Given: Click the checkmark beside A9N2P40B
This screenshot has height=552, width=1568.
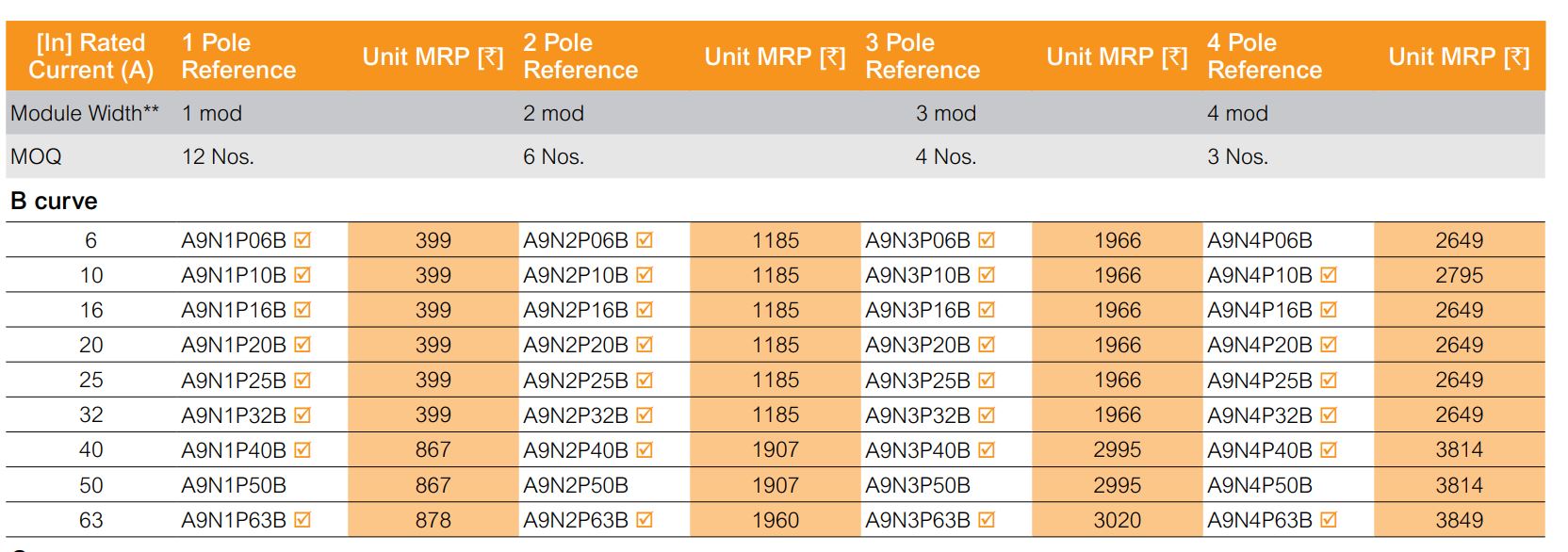Looking at the screenshot, I should (x=645, y=450).
